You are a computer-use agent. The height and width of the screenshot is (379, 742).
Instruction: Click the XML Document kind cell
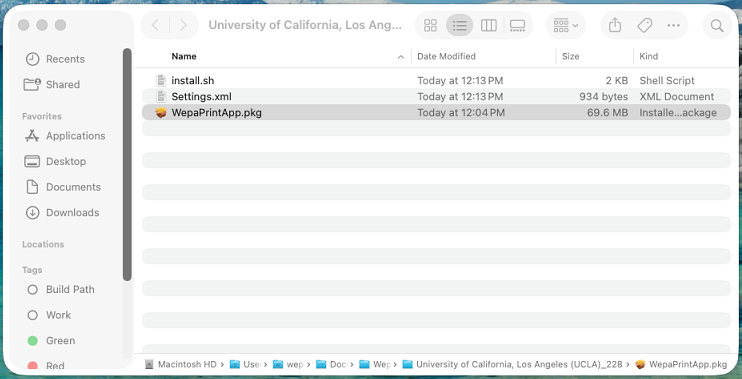pos(677,97)
